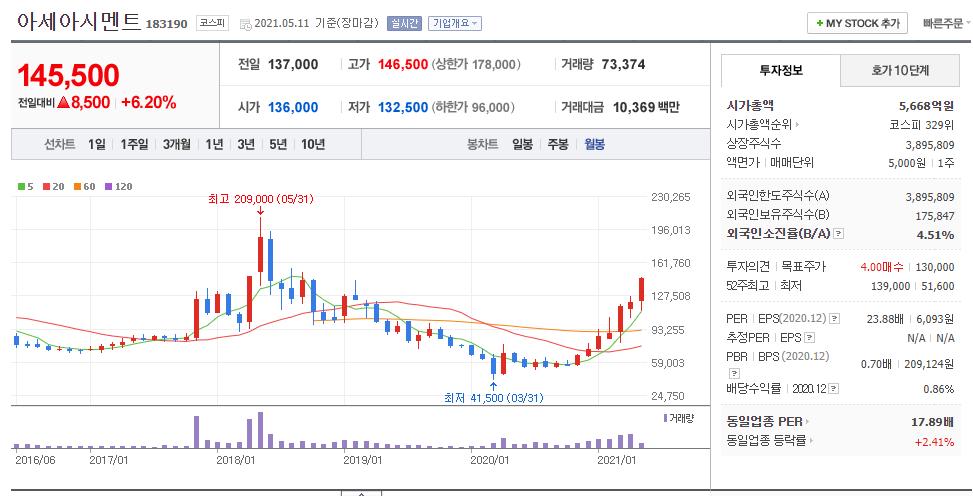Switch to 투자정보 tab
The image size is (973, 496).
[781, 70]
